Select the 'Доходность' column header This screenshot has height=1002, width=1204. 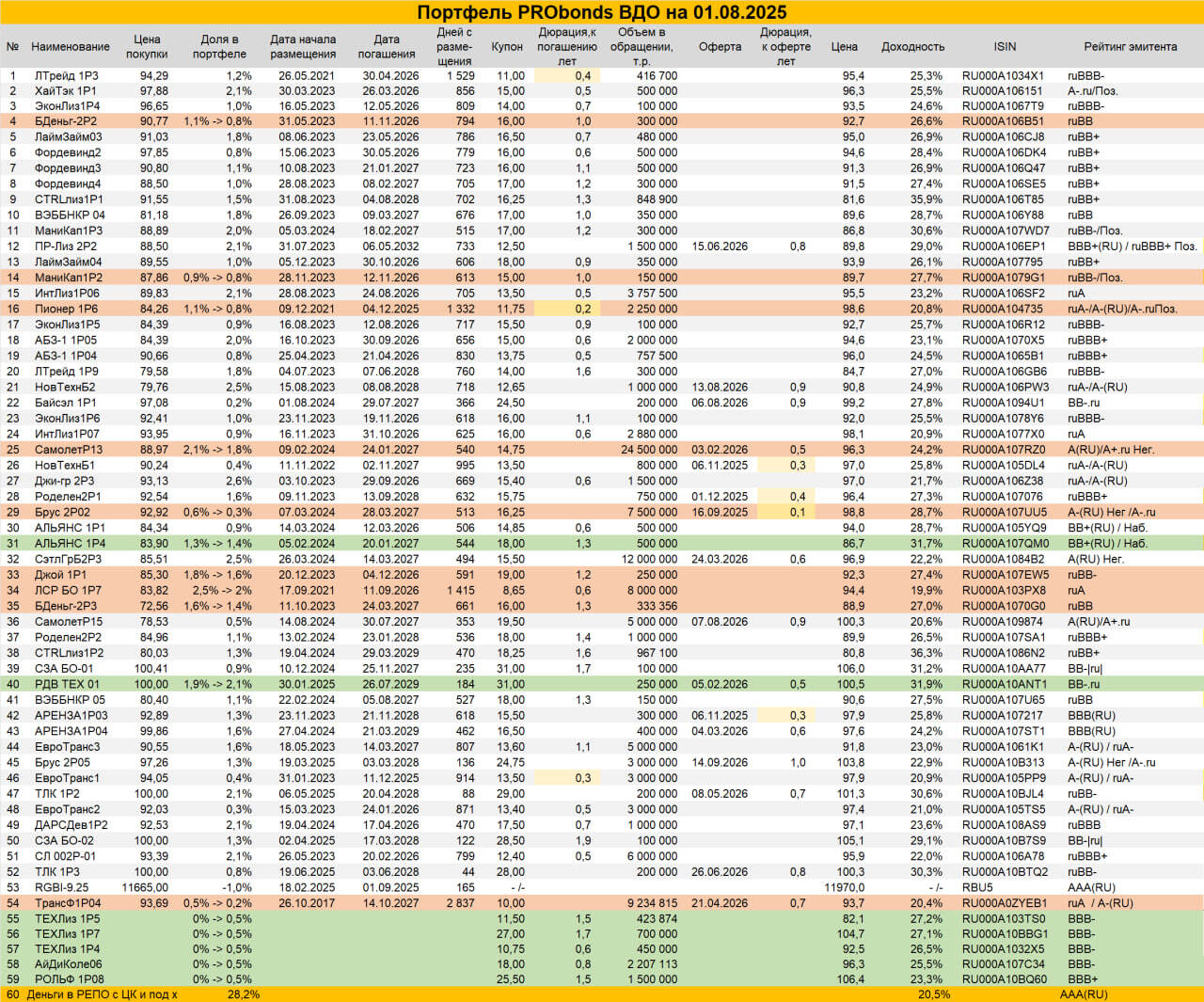(912, 47)
